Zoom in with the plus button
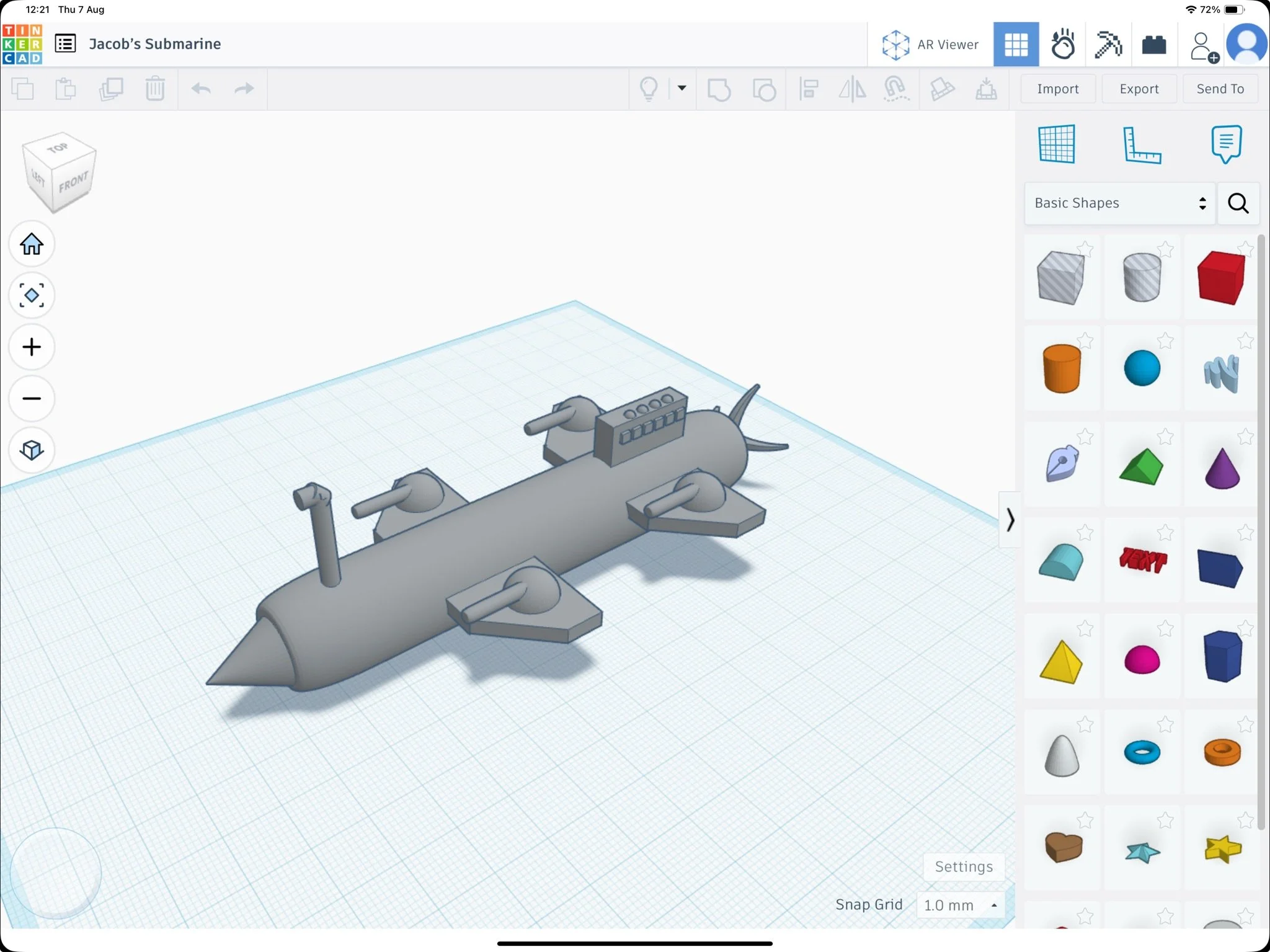 tap(32, 347)
